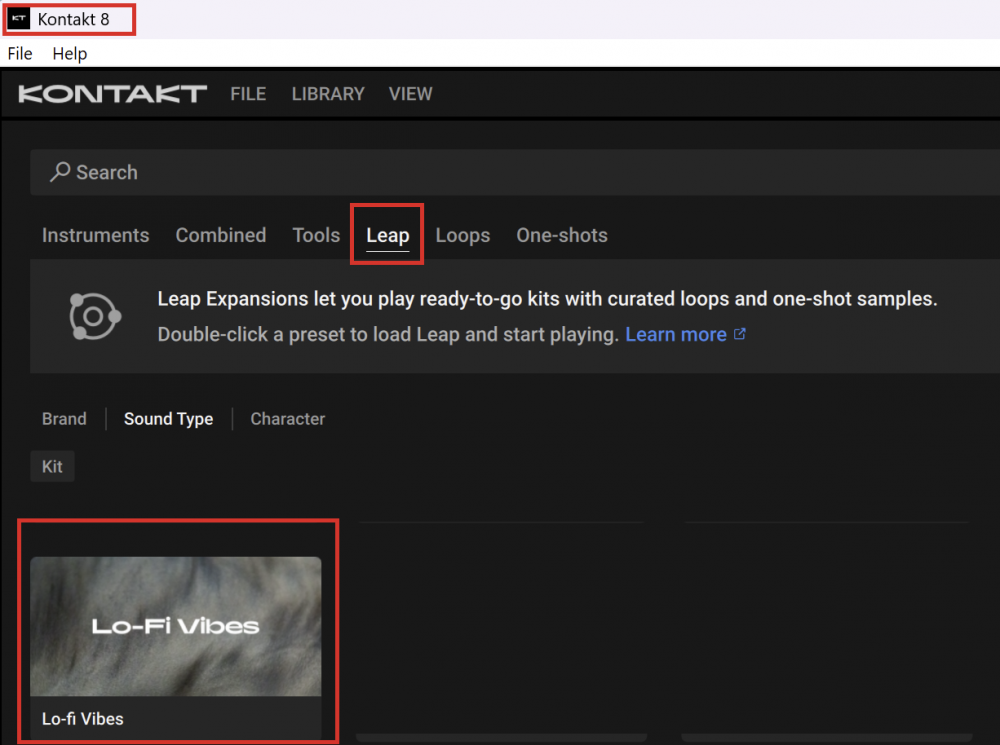Switch to the Combined tab
The image size is (1000, 745).
click(x=221, y=235)
